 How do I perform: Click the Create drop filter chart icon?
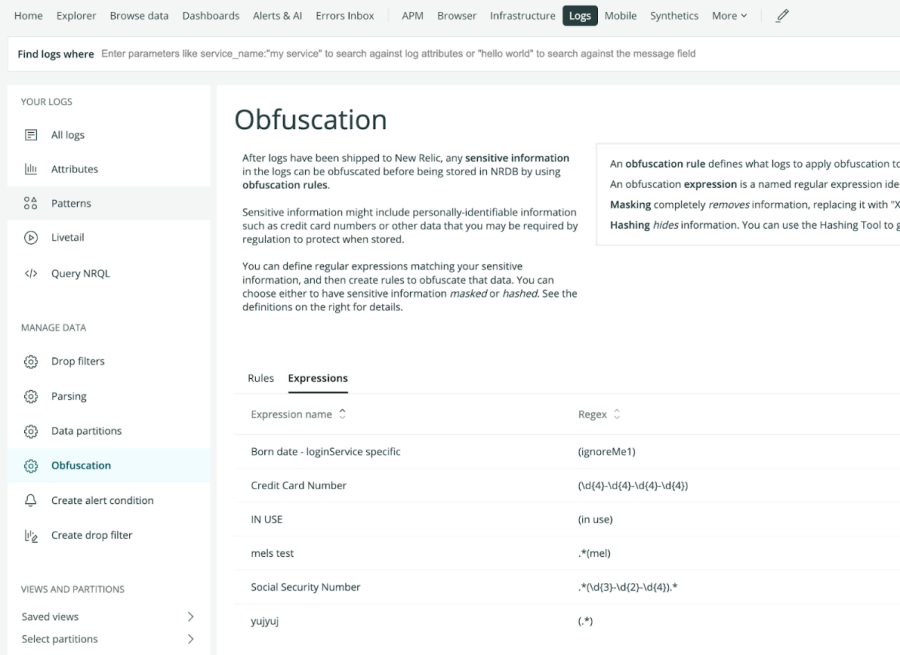tap(31, 536)
